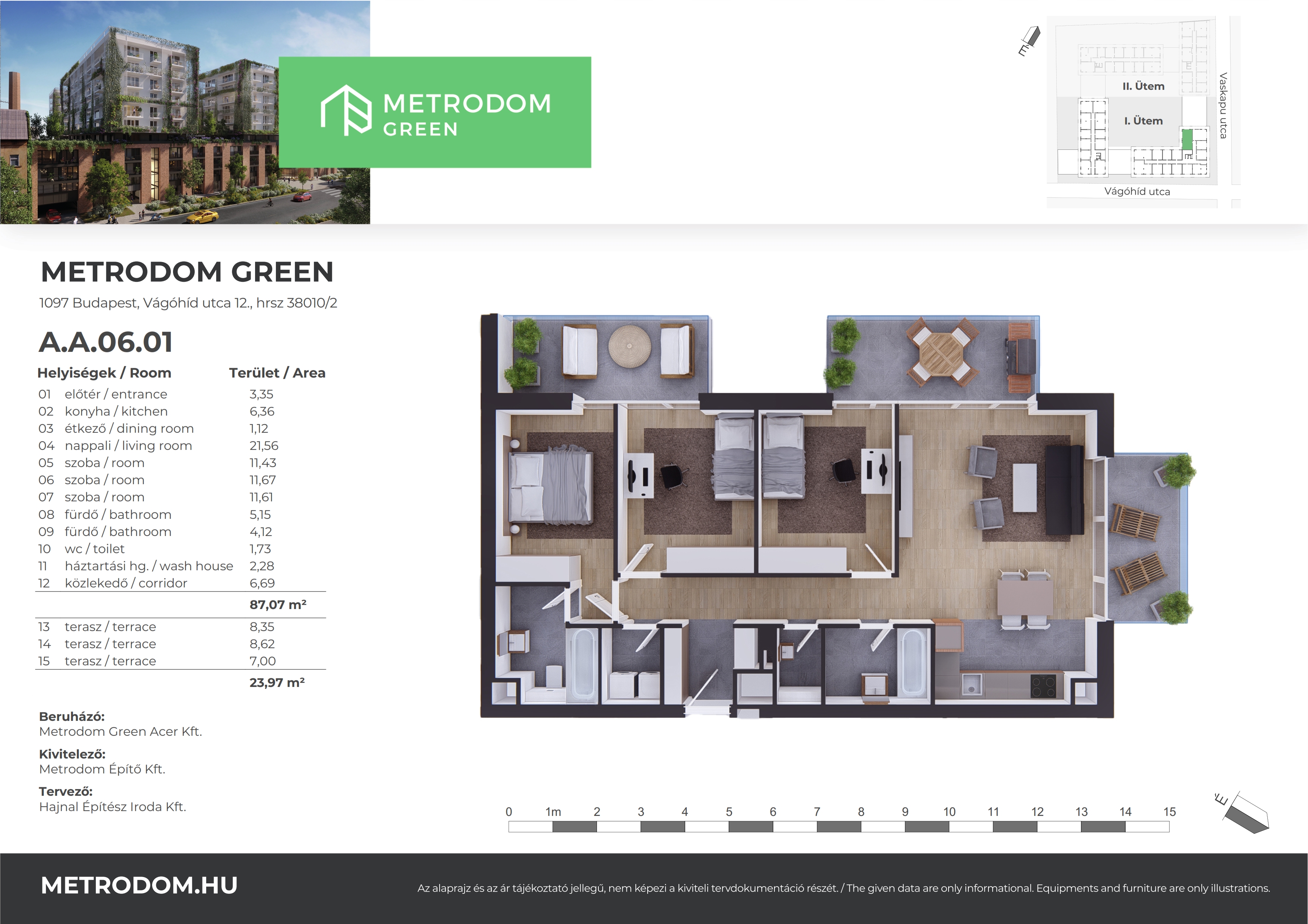The height and width of the screenshot is (924, 1308).
Task: Click the 10 mark on the scale bar
Action: coord(949,813)
